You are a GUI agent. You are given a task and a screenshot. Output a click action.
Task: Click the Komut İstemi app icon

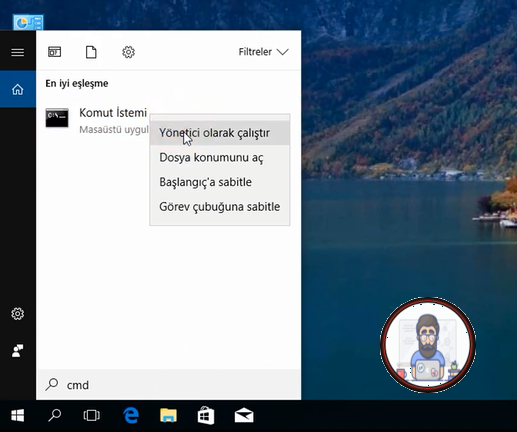(57, 118)
